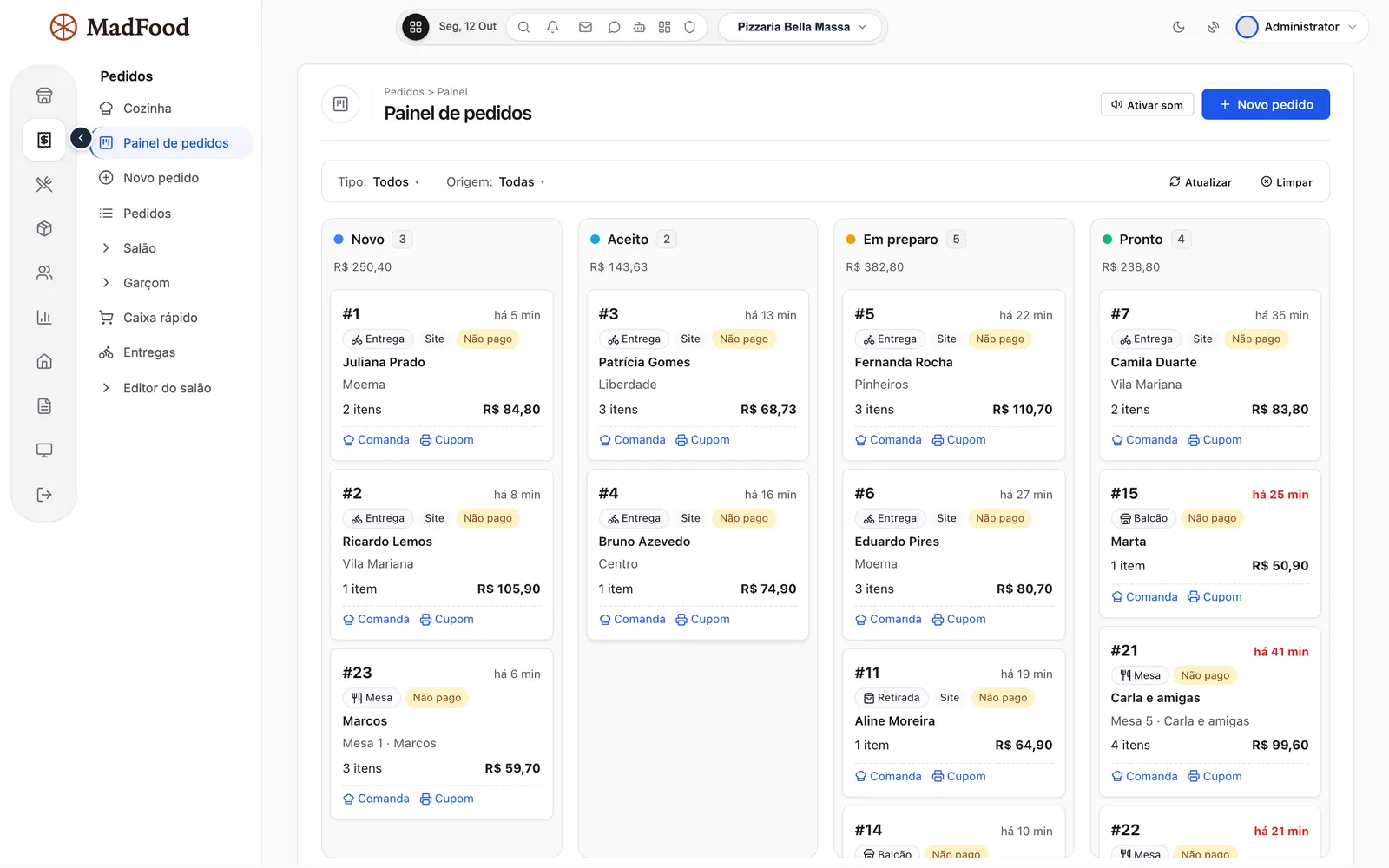The height and width of the screenshot is (868, 1389).
Task: Click the Pedidos breadcrumb link
Action: 404,92
